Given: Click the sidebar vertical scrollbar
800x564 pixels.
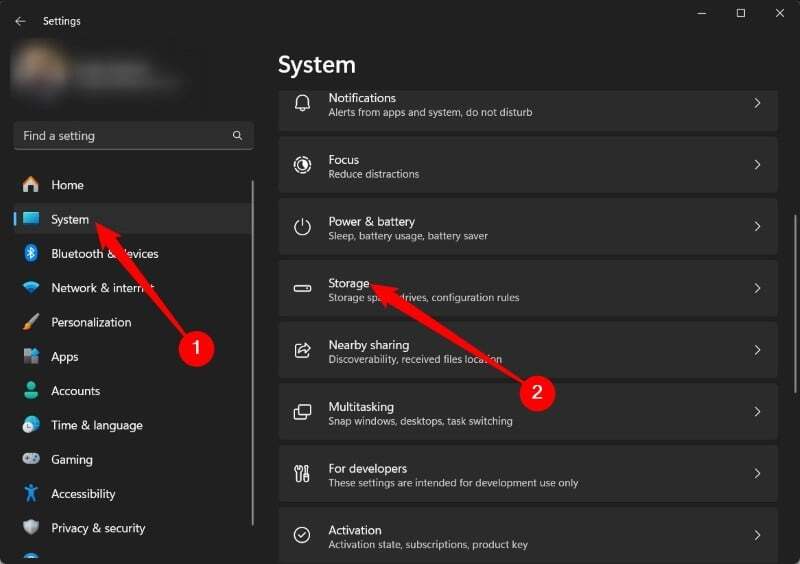Looking at the screenshot, I should tap(253, 352).
